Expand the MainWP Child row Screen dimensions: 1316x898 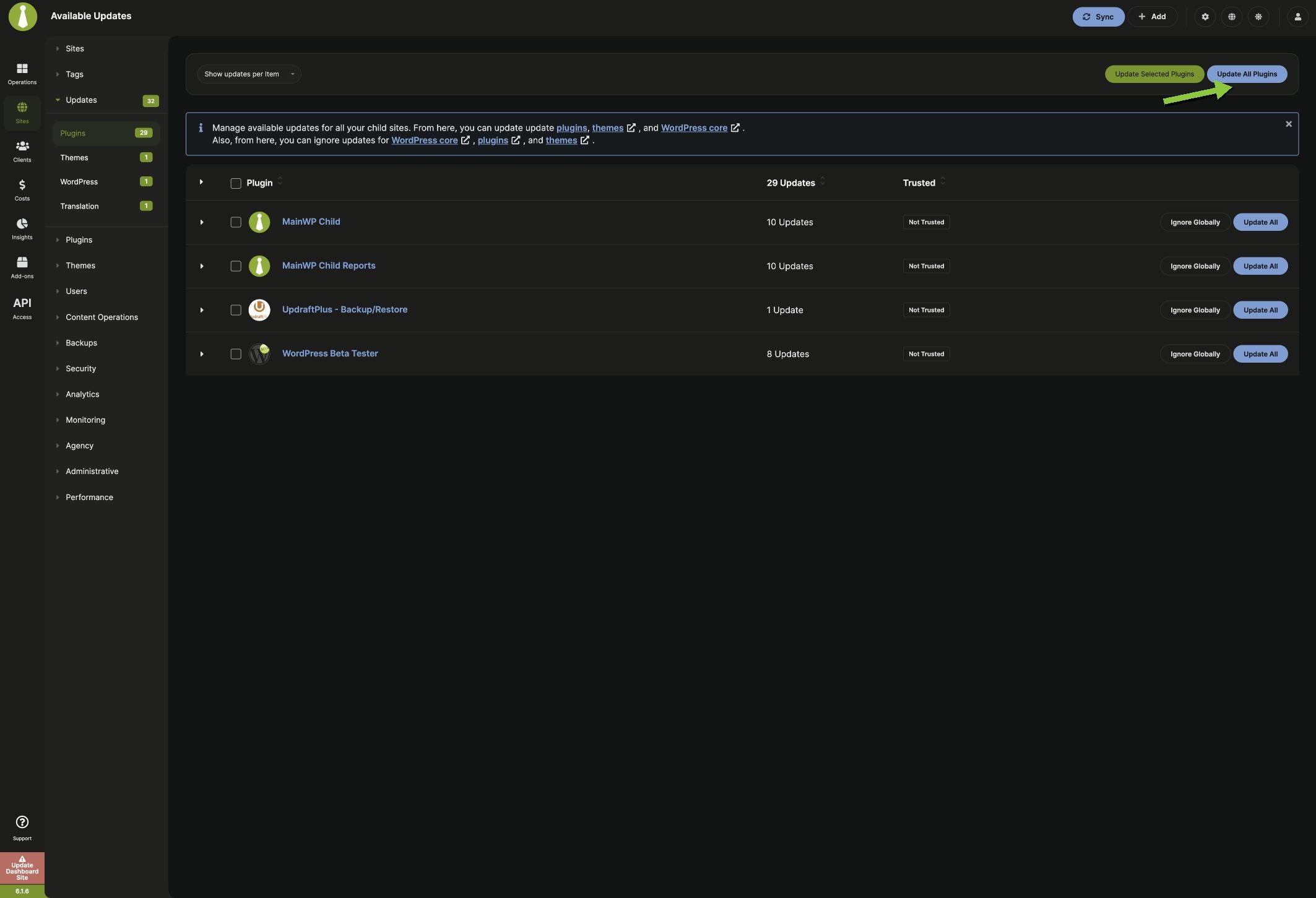click(202, 222)
